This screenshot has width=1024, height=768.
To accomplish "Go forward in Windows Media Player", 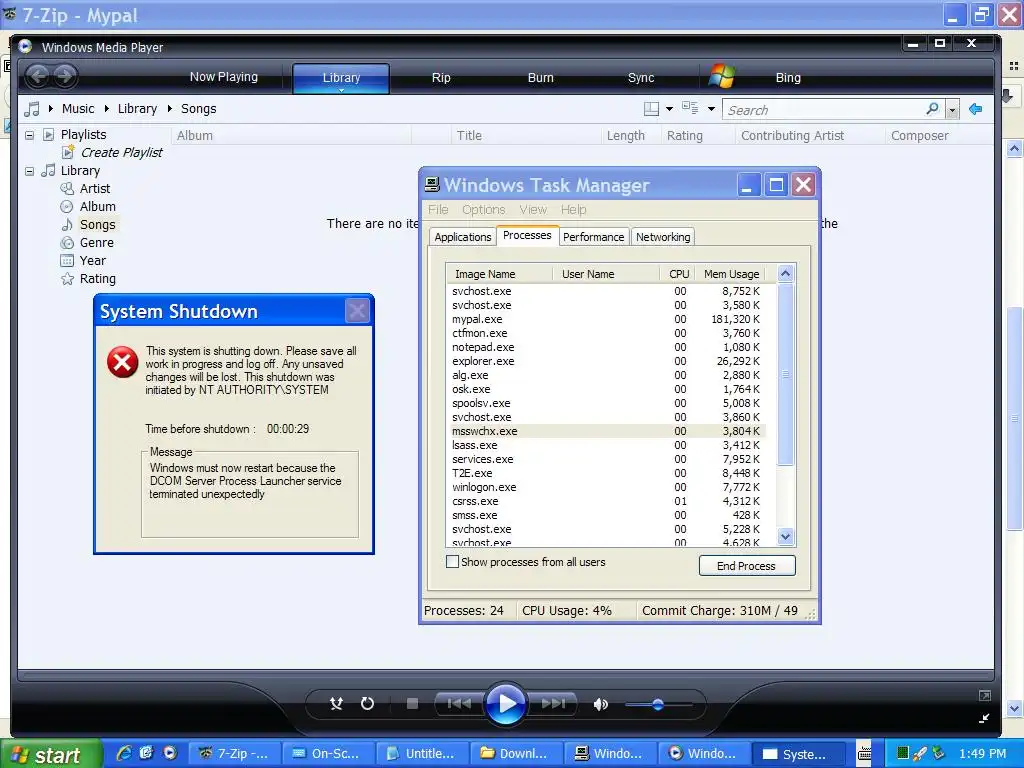I will pos(65,76).
